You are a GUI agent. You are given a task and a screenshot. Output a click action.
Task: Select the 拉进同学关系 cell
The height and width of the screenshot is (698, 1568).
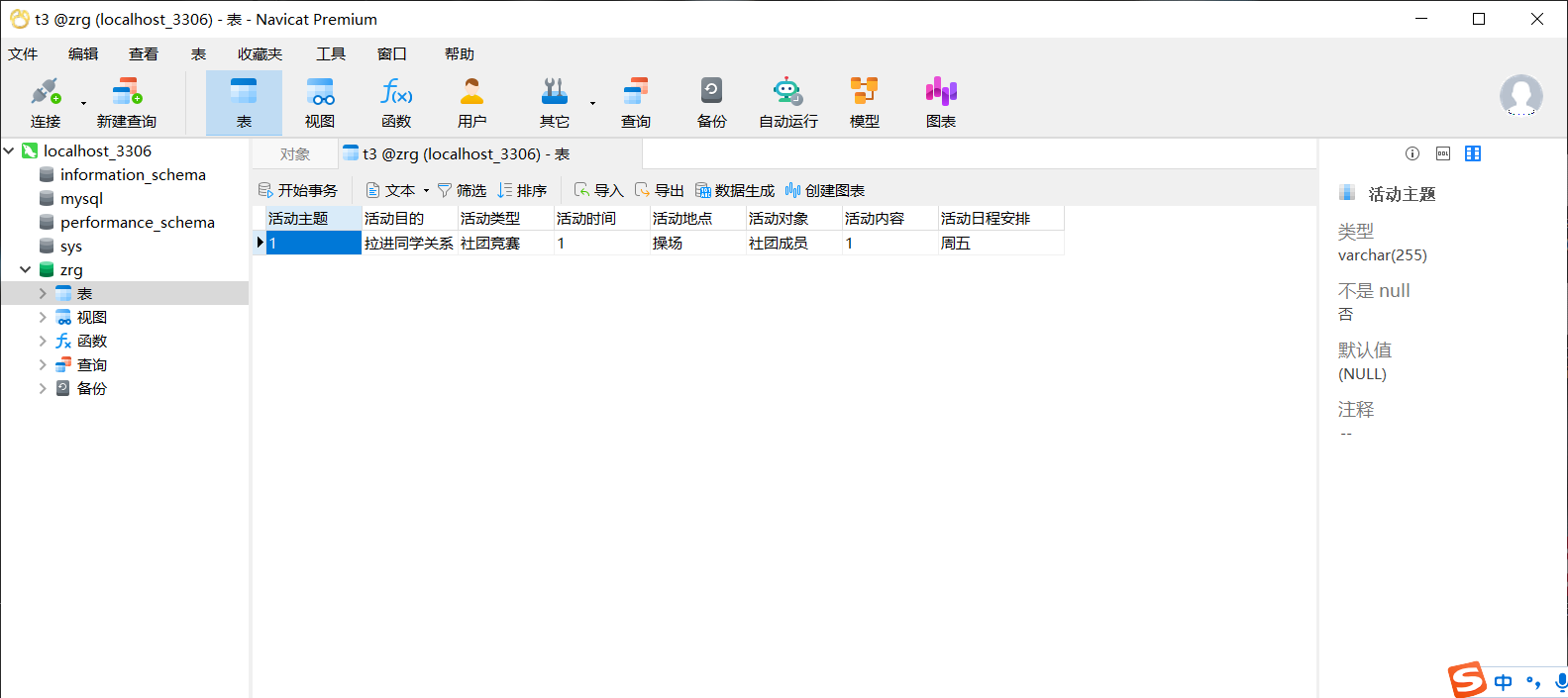[x=409, y=243]
